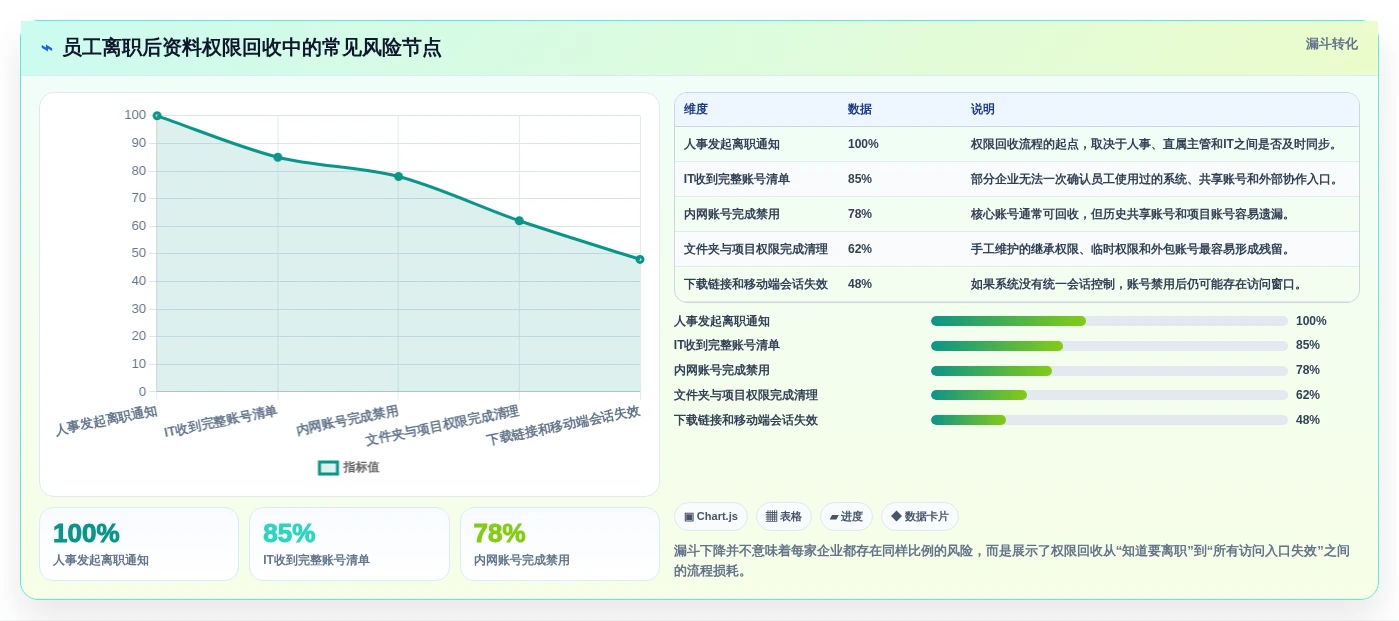Click the chart data point at value 85
1399x621 pixels.
[x=278, y=157]
